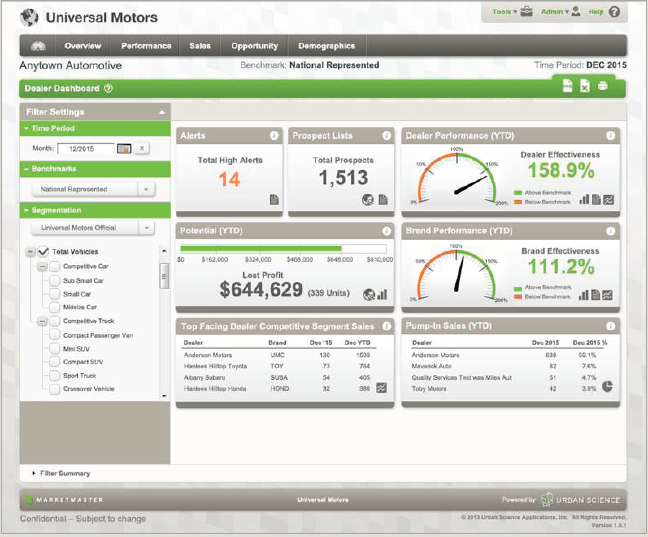Export dashboard to Excel icon
The image size is (648, 537).
(585, 86)
